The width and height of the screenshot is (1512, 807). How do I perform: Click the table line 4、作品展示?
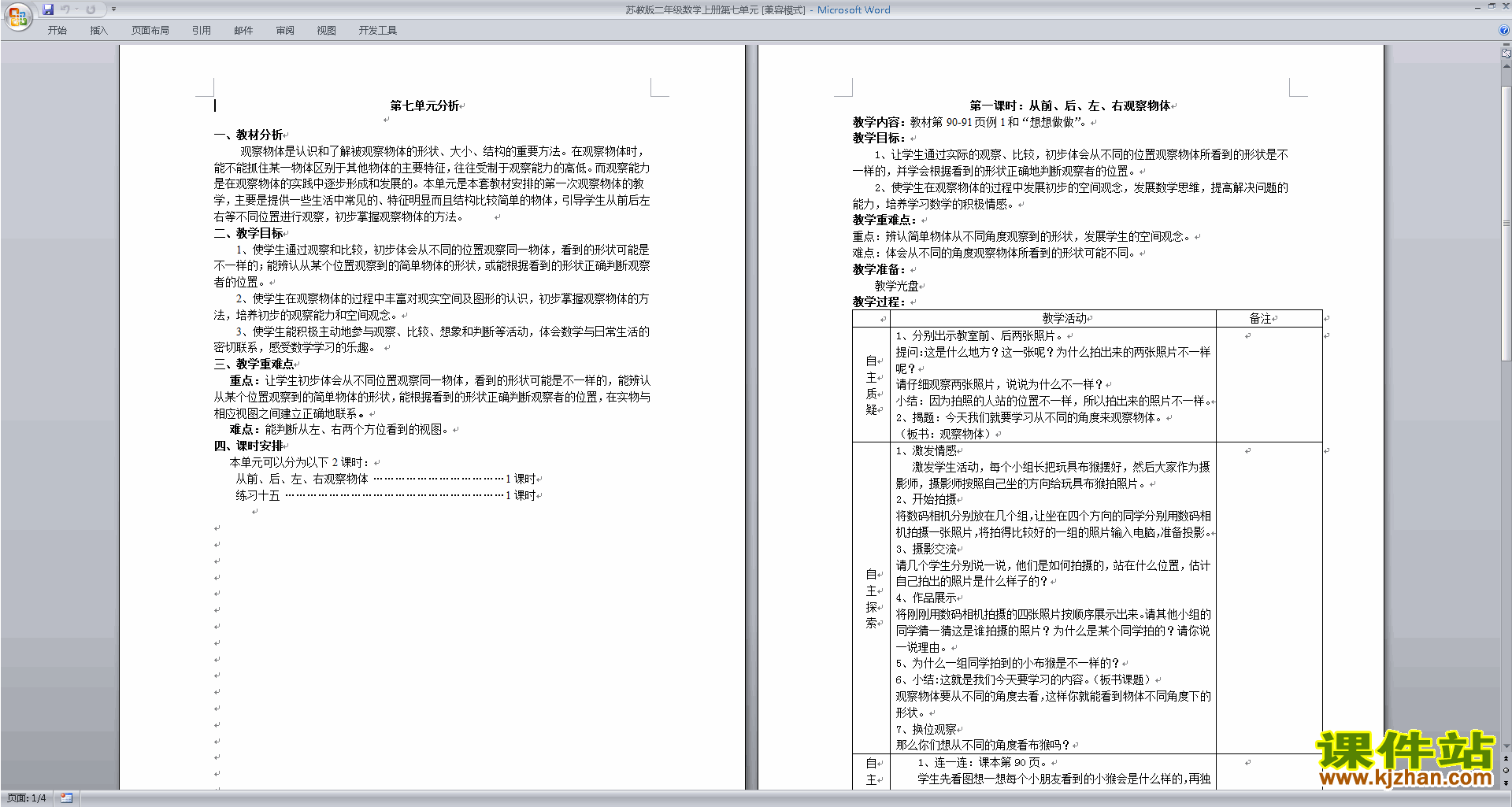coord(926,598)
